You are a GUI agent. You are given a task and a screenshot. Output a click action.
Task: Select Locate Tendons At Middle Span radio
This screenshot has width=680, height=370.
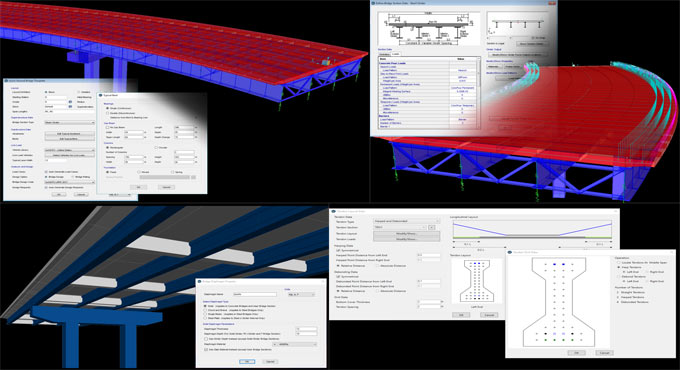[x=619, y=262]
